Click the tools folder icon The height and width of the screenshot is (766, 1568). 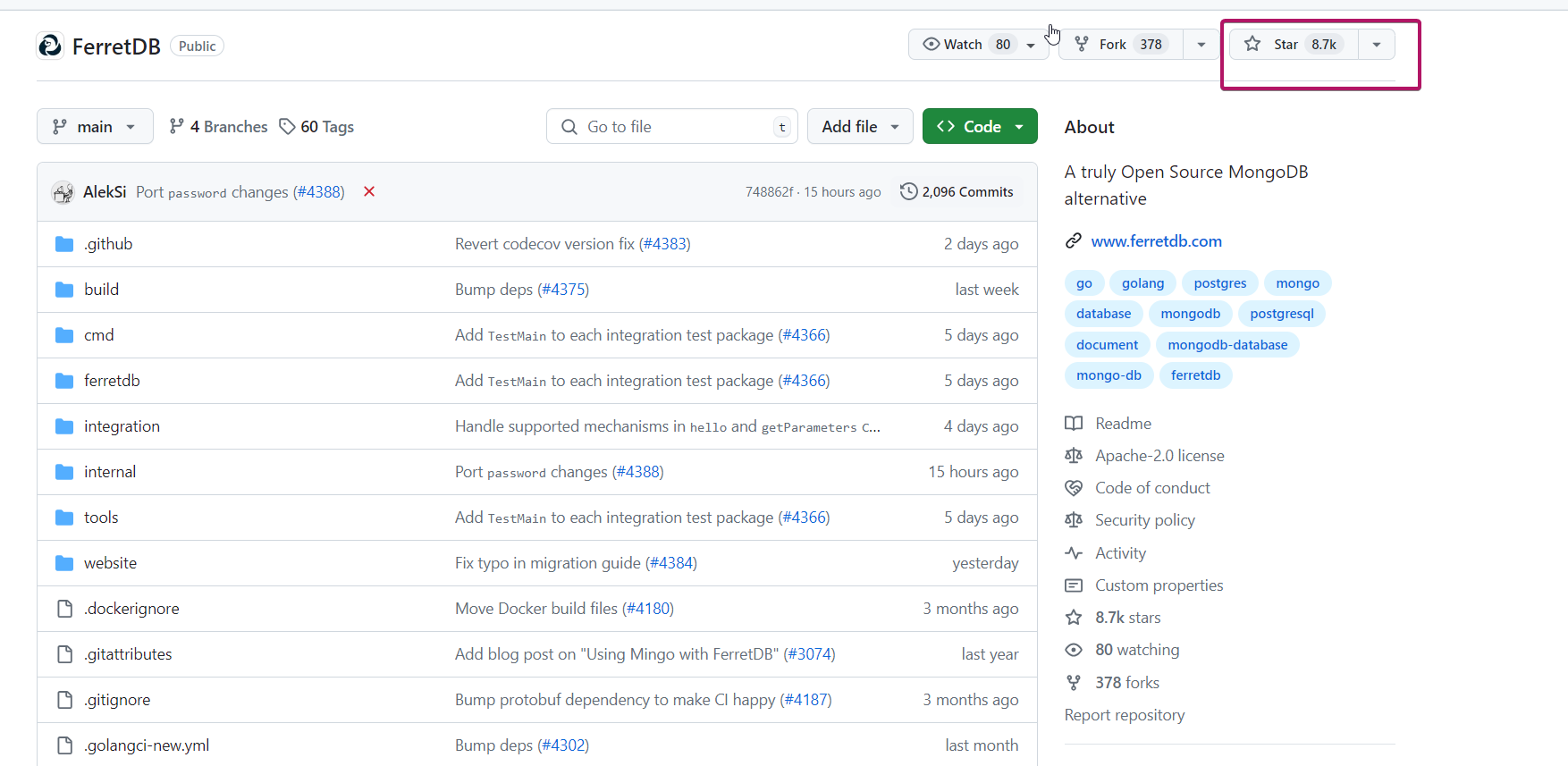click(64, 518)
